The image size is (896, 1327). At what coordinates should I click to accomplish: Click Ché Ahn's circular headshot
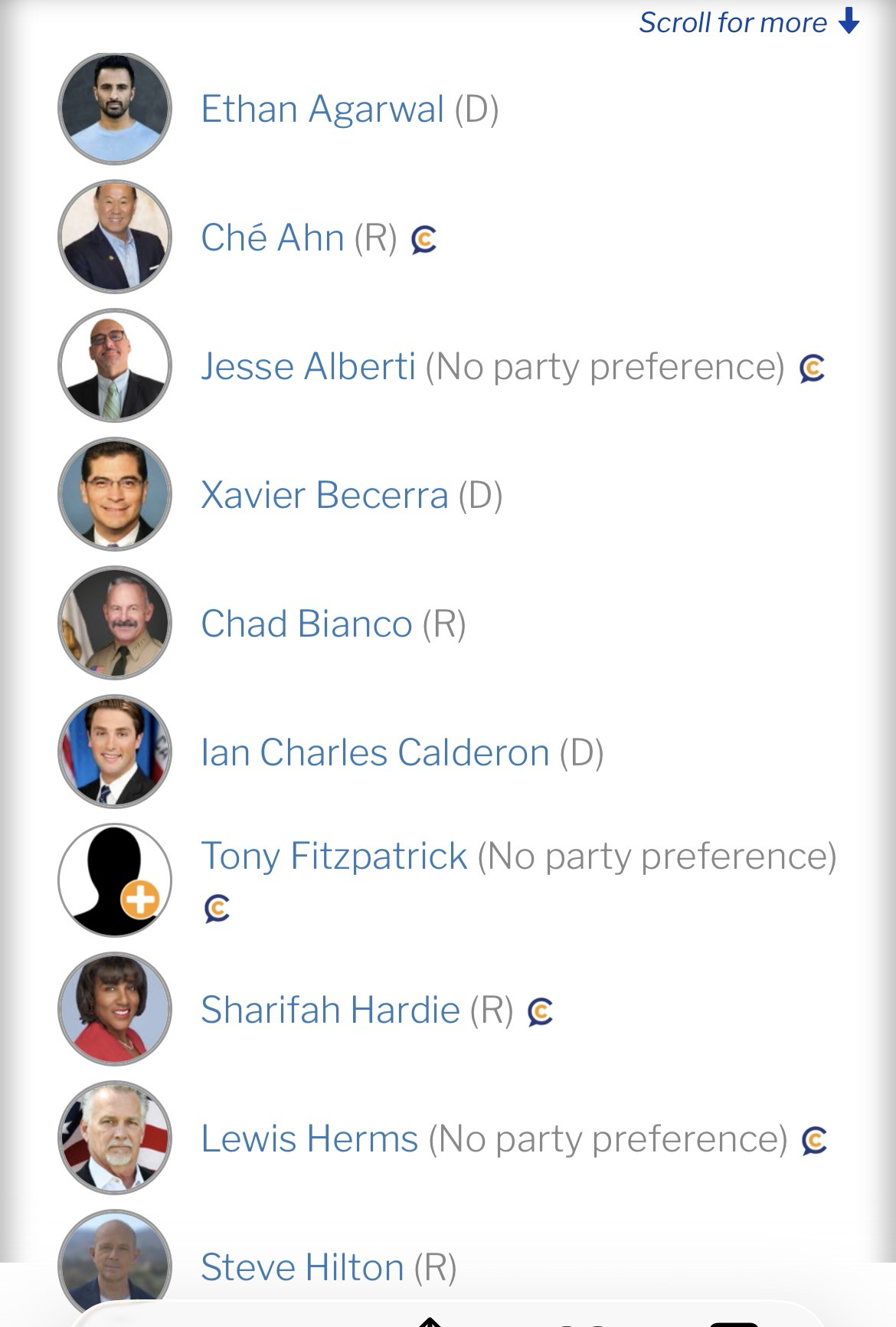(x=115, y=238)
